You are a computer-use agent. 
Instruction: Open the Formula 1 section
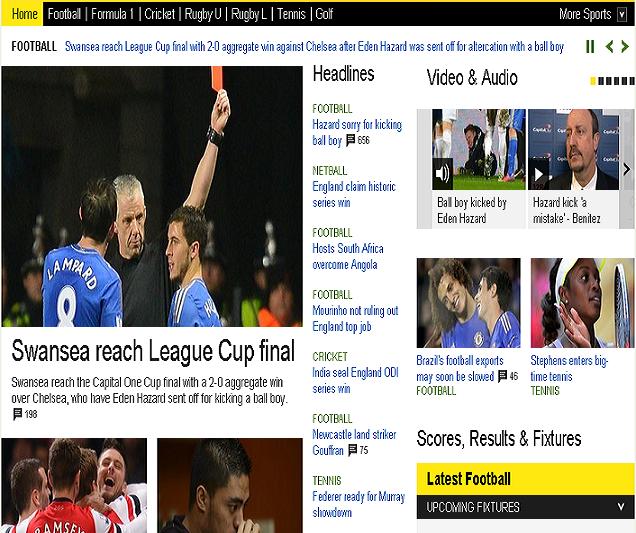[112, 14]
